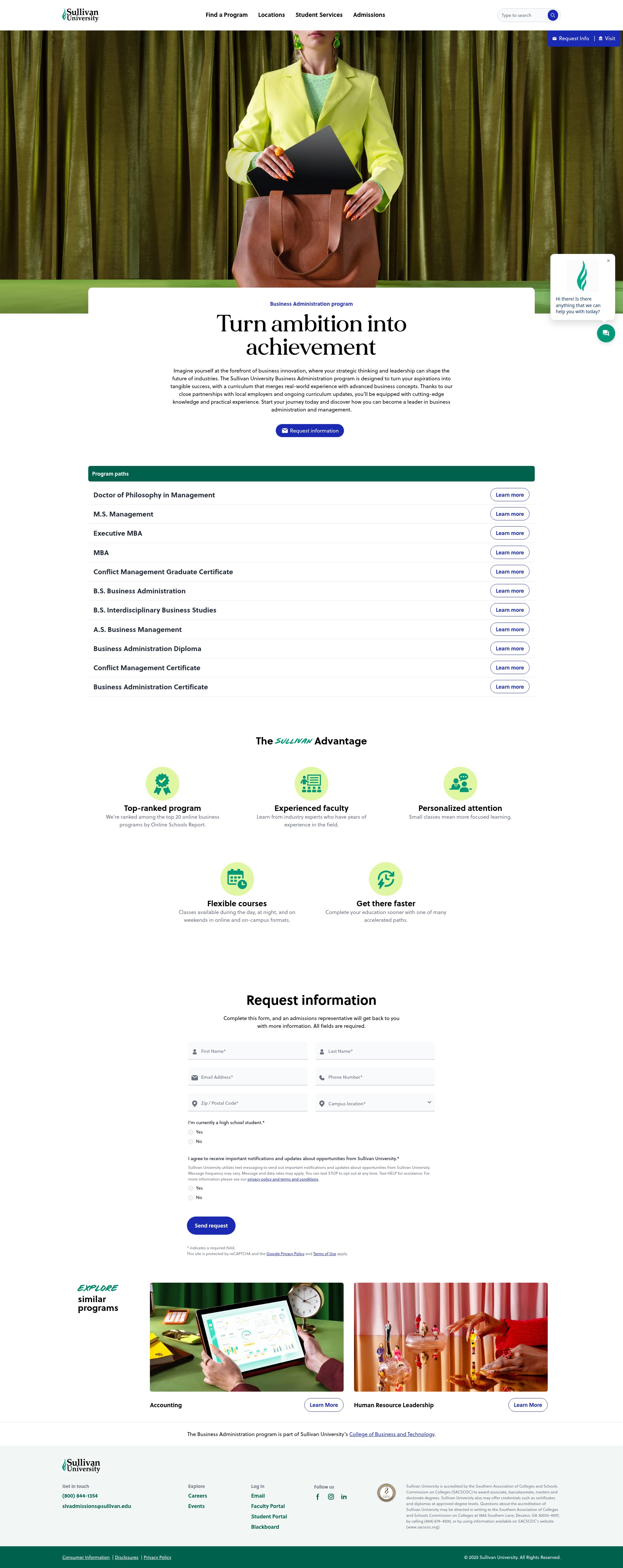The width and height of the screenshot is (623, 1568).
Task: Click Sullivan University header logo
Action: pos(80,15)
